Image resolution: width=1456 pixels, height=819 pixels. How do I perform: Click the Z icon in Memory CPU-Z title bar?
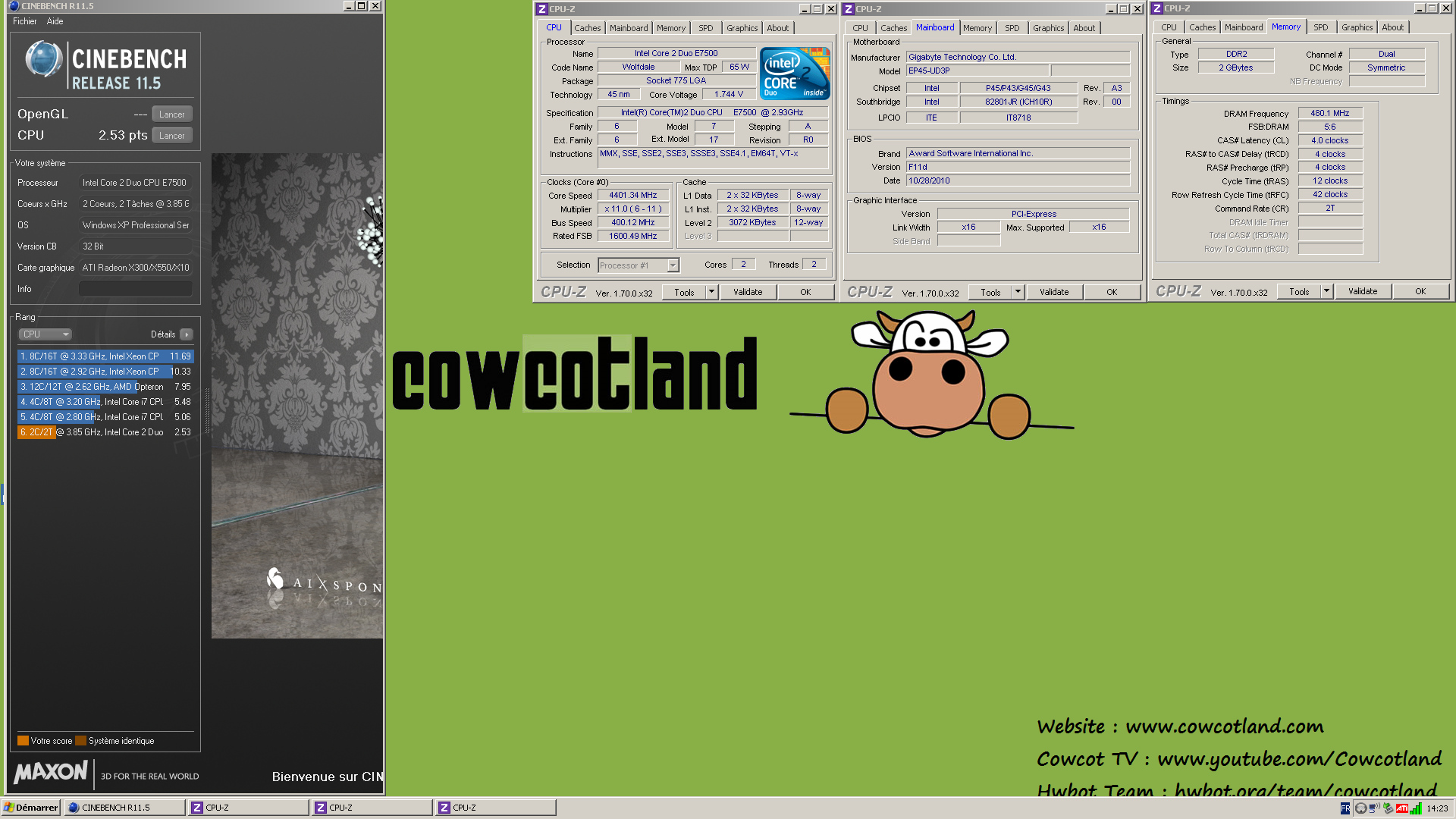coord(1156,8)
